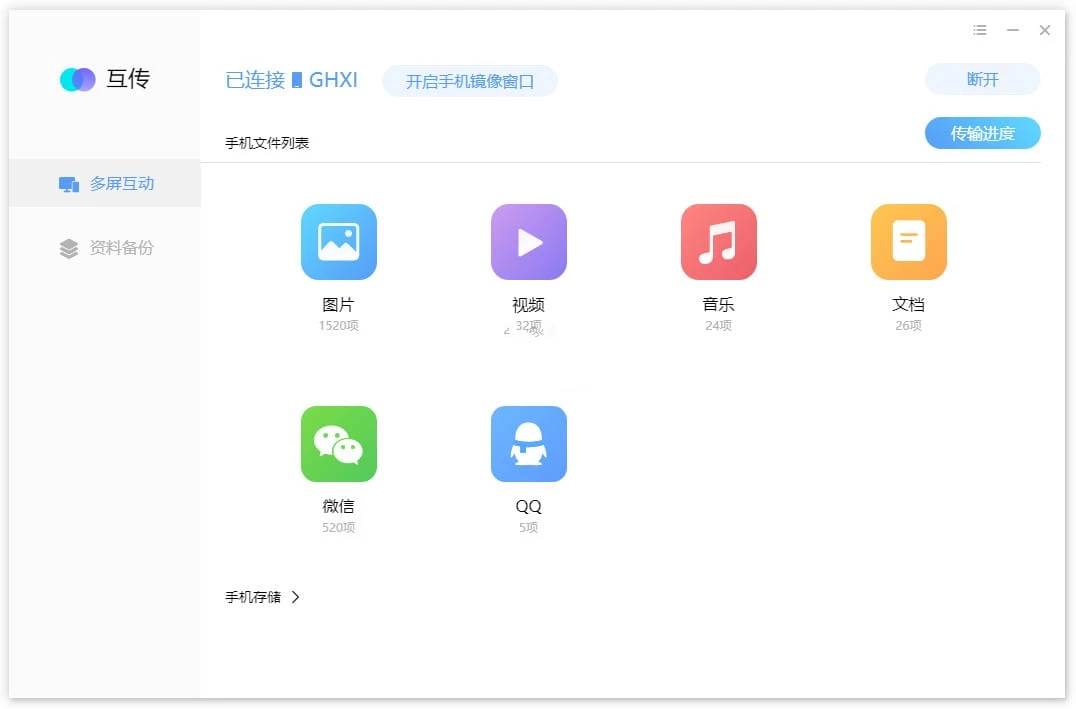The height and width of the screenshot is (709, 1076).
Task: Select the 多屏互动 sidebar icon
Action: 68,183
